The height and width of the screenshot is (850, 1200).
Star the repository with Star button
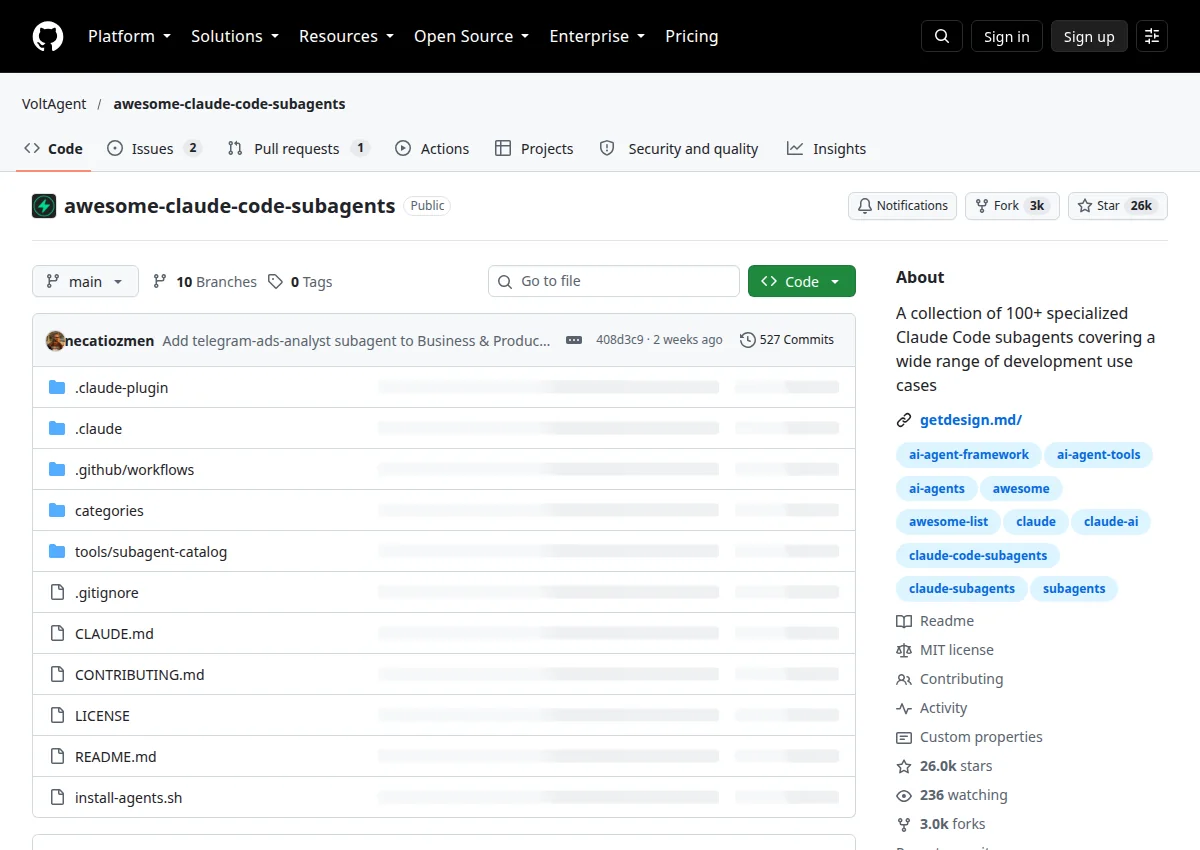pos(1118,206)
